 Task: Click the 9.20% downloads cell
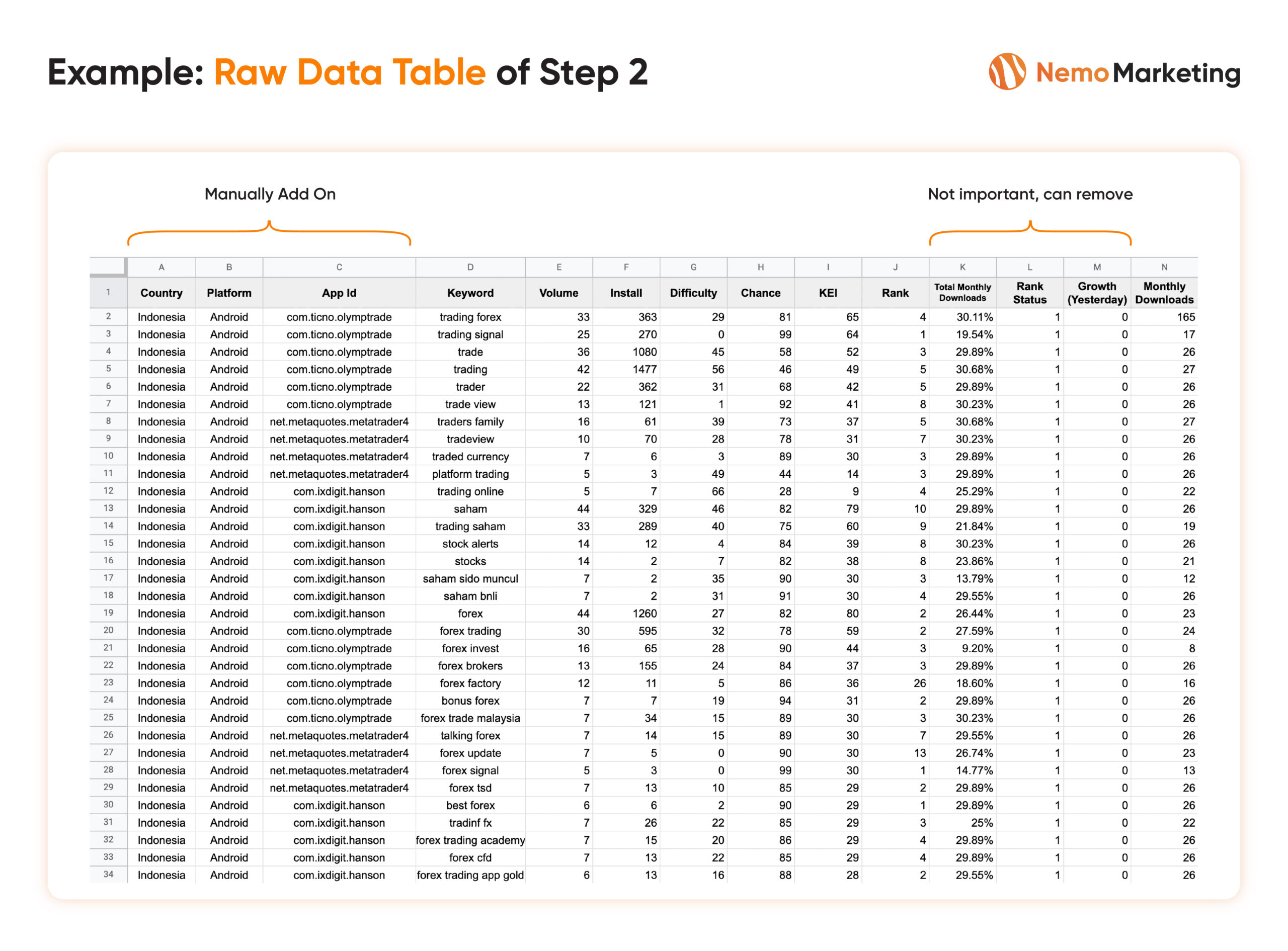(962, 648)
